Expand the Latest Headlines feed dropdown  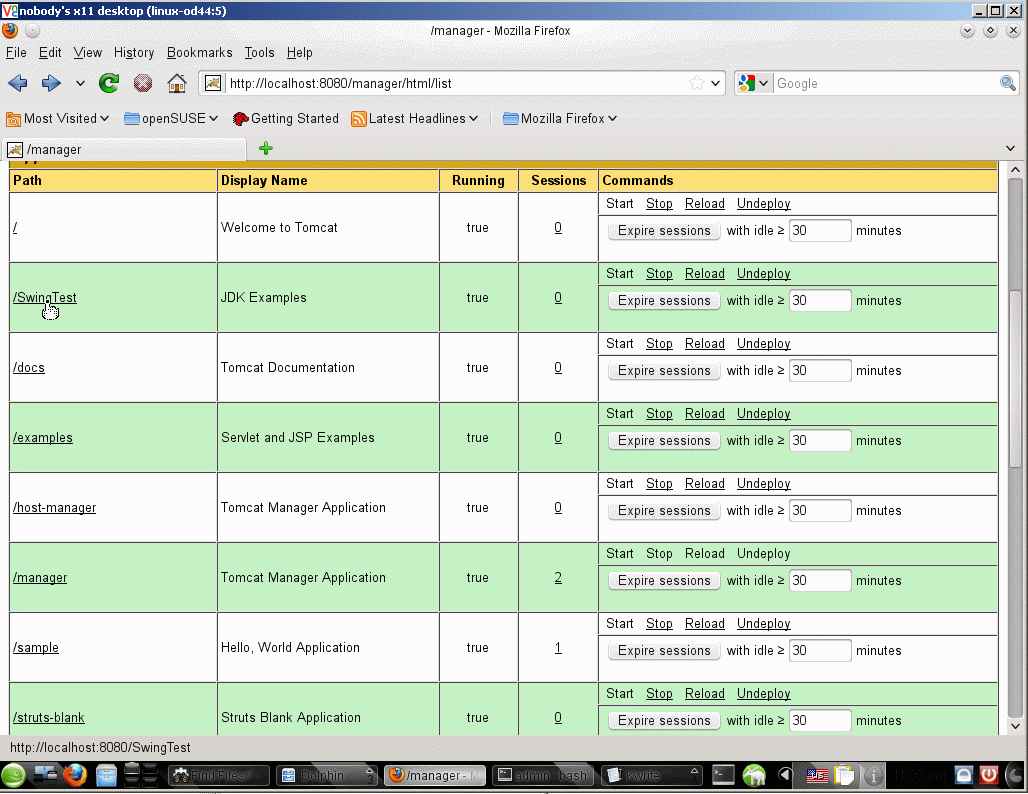coord(414,119)
